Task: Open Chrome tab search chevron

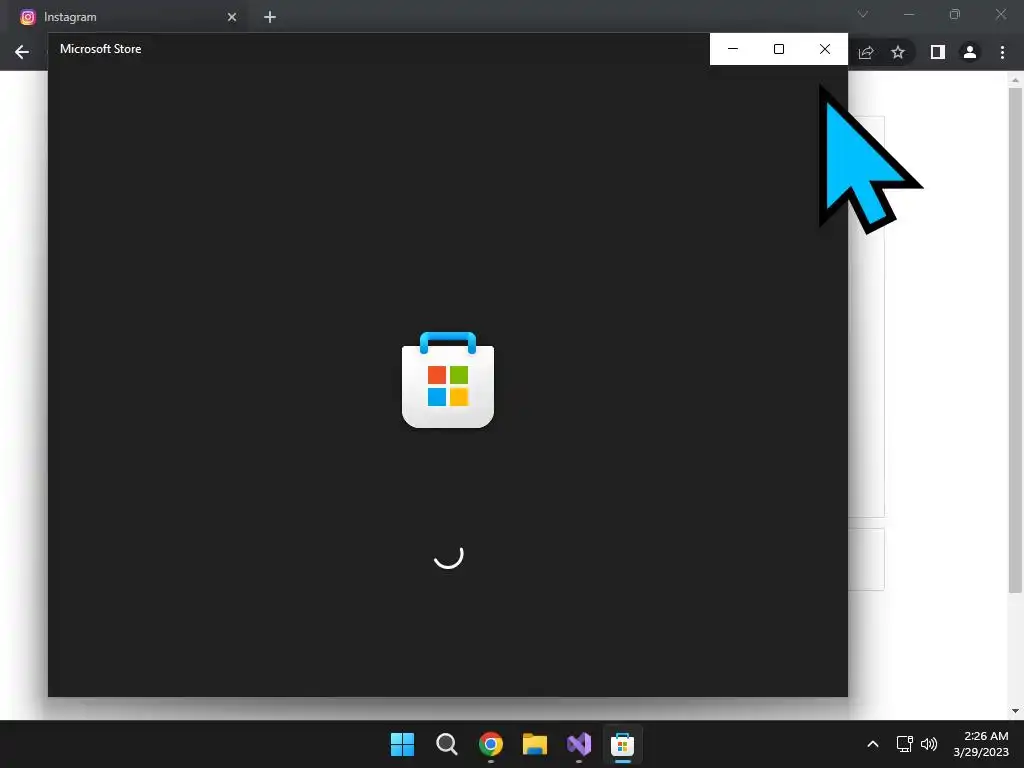Action: (863, 14)
